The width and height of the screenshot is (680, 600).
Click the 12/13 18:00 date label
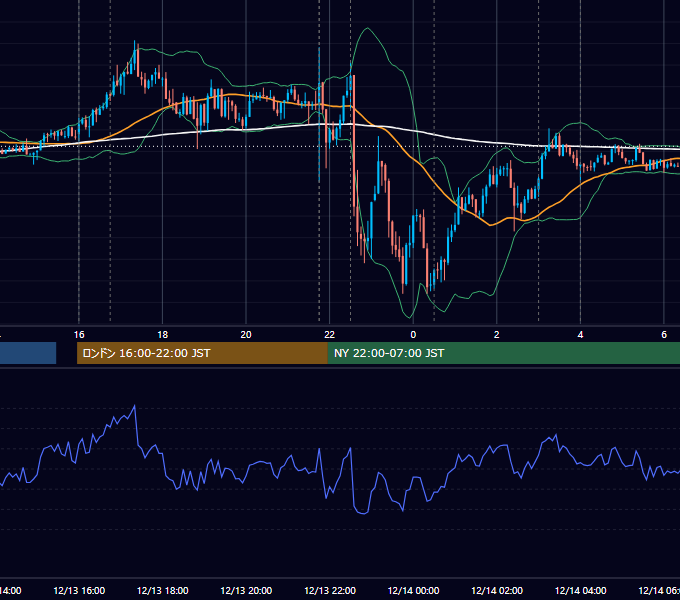[x=163, y=590]
